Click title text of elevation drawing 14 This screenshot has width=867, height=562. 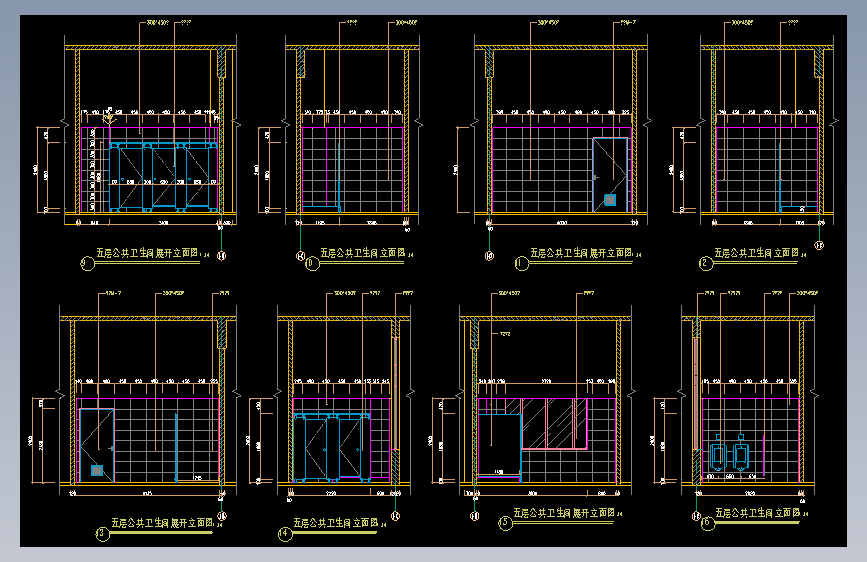(336, 523)
